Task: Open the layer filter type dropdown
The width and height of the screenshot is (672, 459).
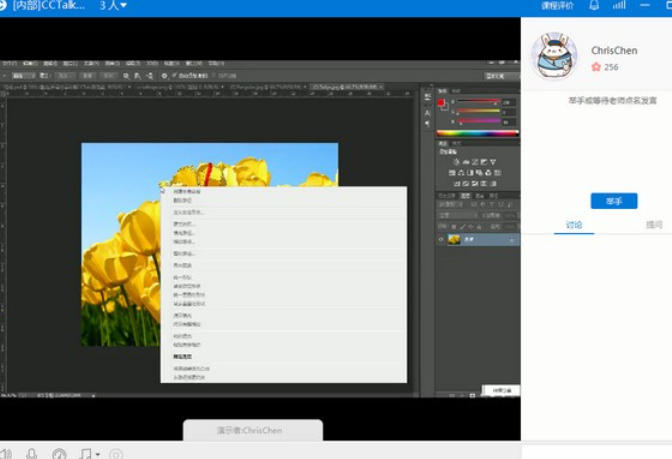Action: pyautogui.click(x=451, y=205)
